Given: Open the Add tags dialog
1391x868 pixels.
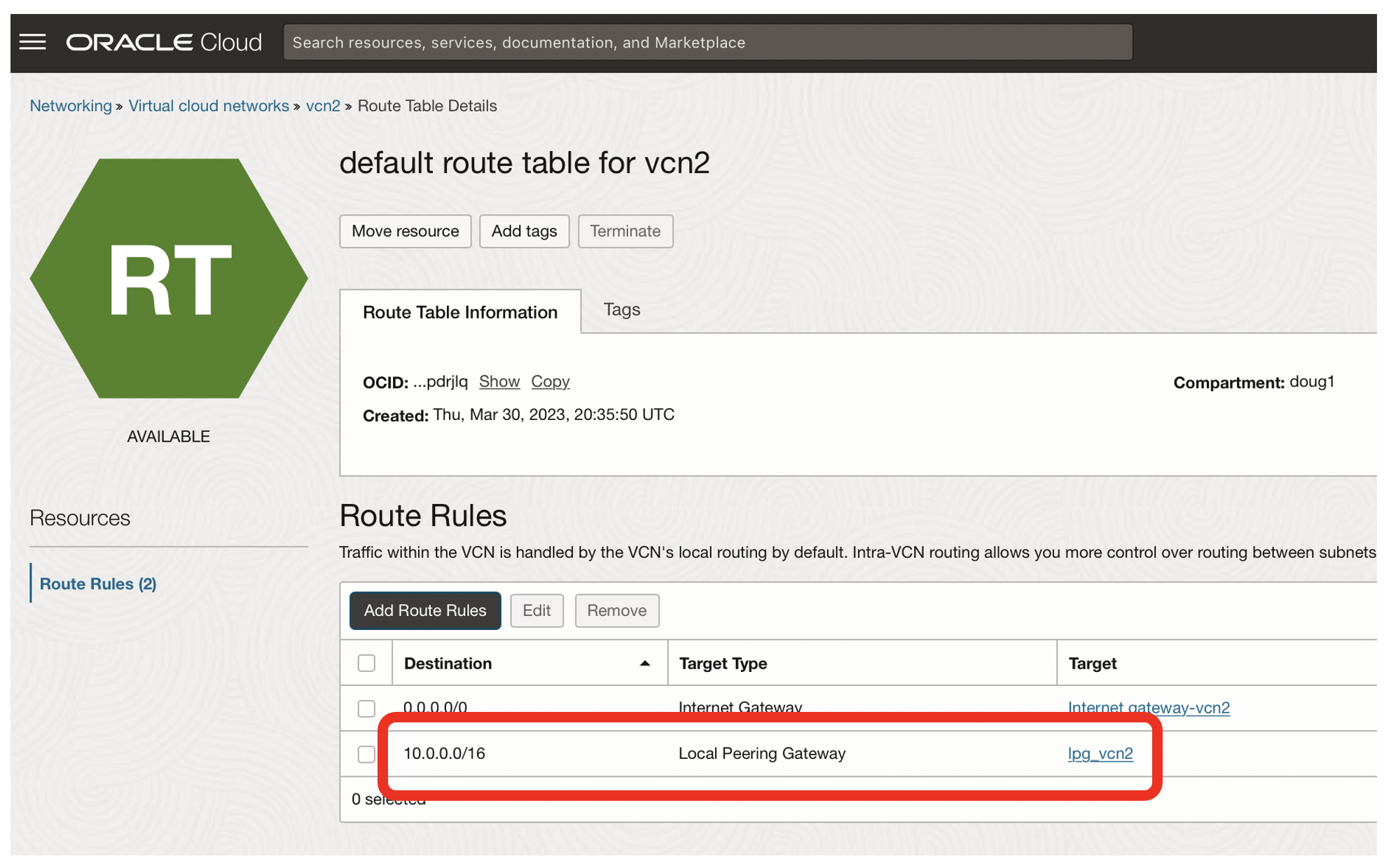Looking at the screenshot, I should coord(524,231).
